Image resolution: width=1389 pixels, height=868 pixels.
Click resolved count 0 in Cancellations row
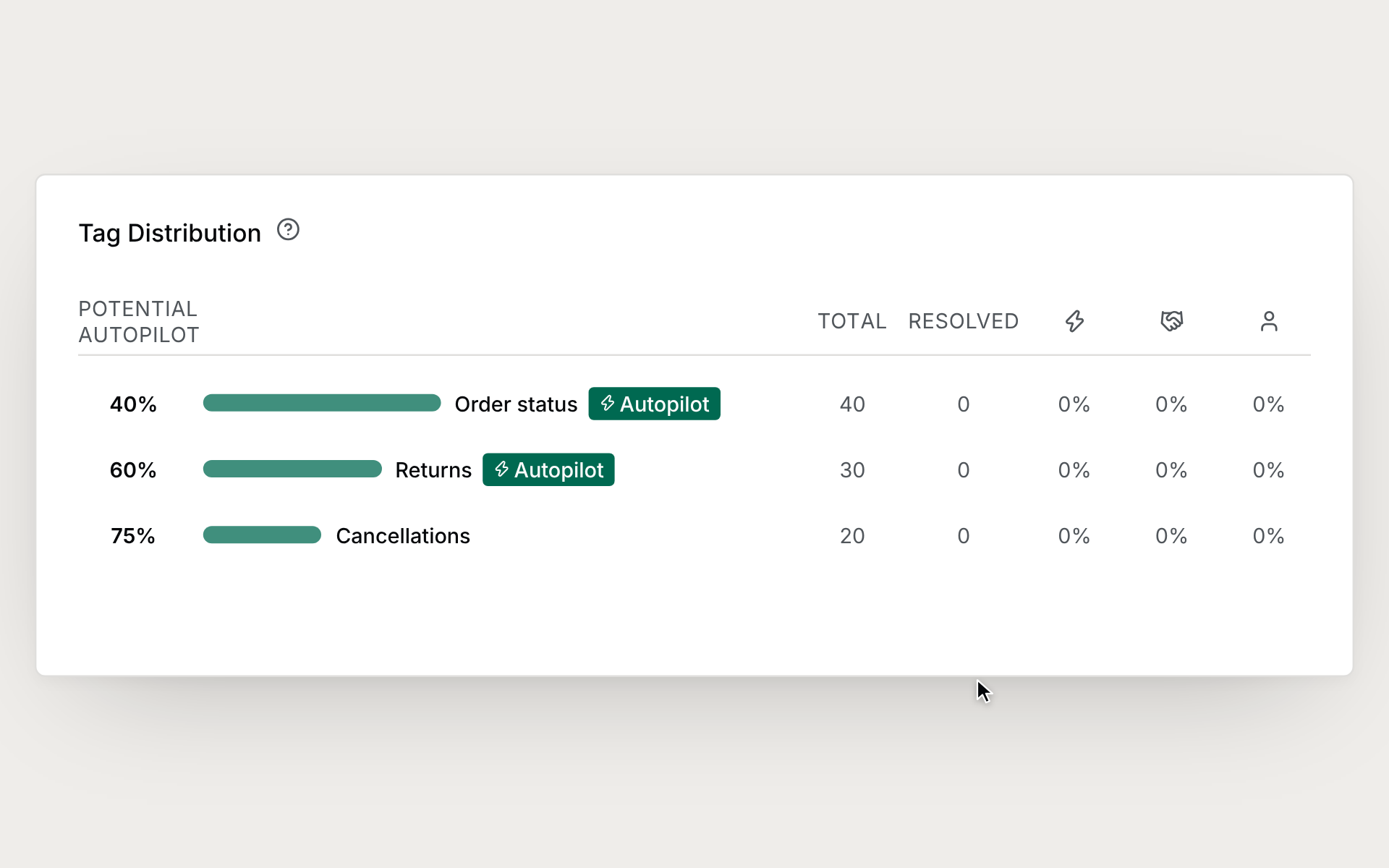(964, 536)
